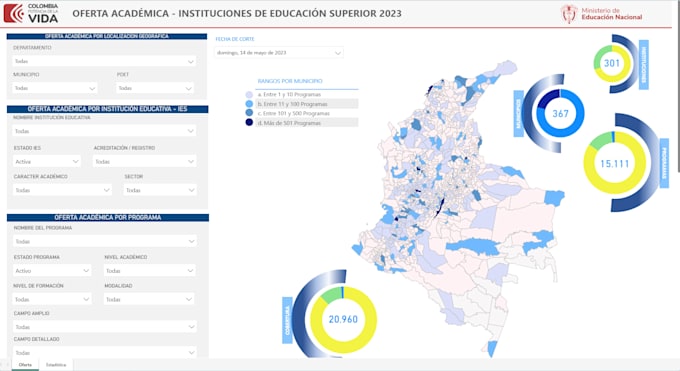The width and height of the screenshot is (680, 371).
Task: Open the Estado Programa dropdown
Action: click(52, 271)
